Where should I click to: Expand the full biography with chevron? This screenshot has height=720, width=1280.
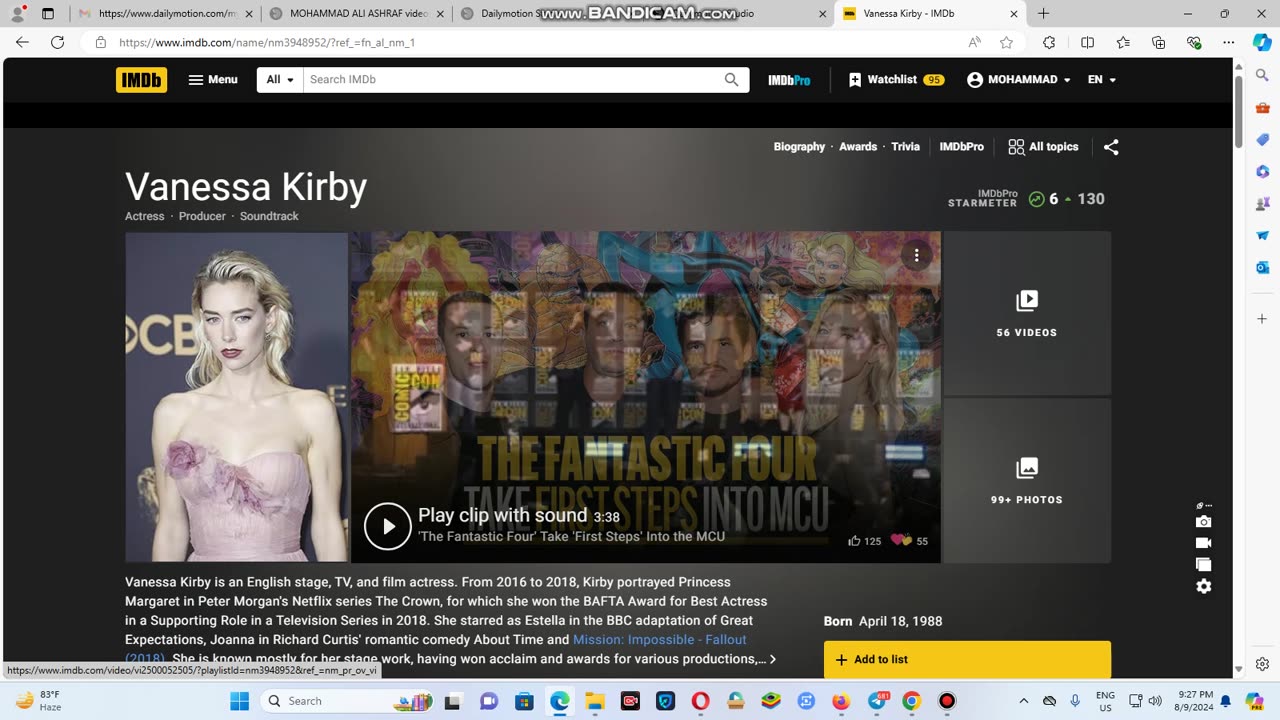pyautogui.click(x=772, y=659)
